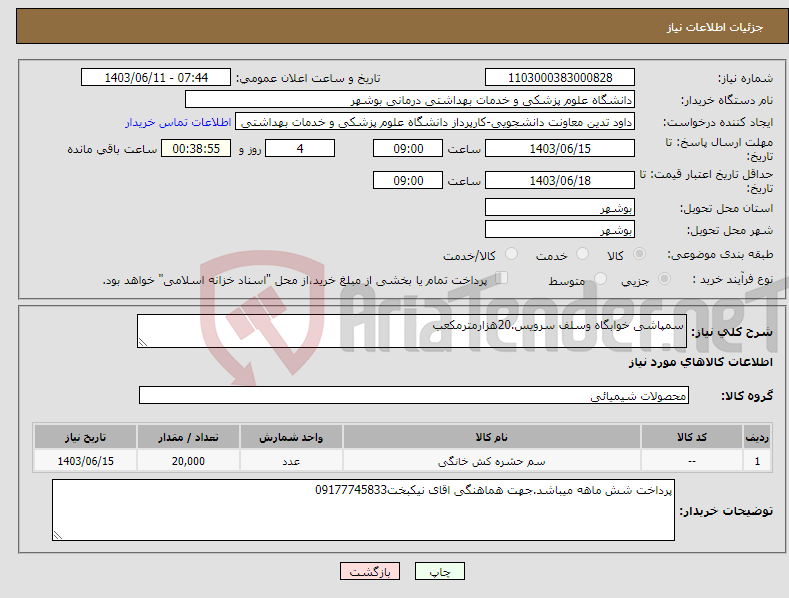Click the unit cell عدد
This screenshot has width=789, height=598.
pos(291,461)
